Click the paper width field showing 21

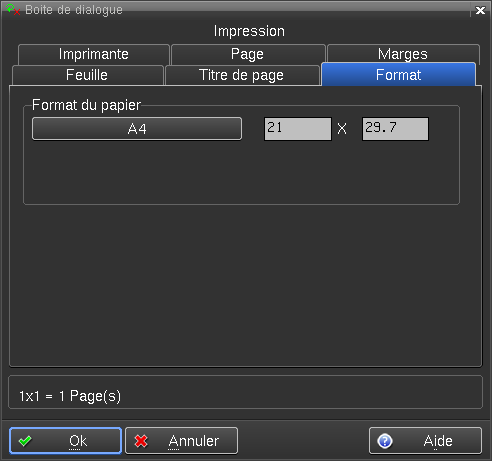pyautogui.click(x=298, y=129)
